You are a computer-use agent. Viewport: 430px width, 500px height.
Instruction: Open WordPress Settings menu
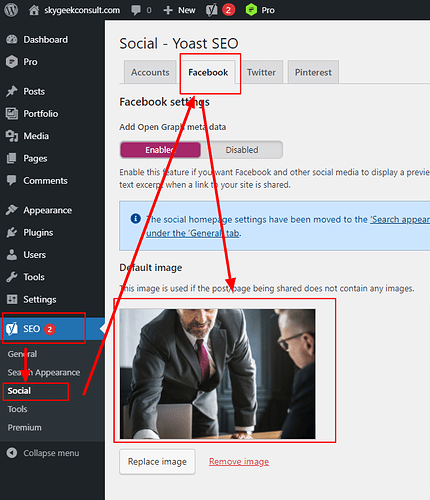coord(52,299)
